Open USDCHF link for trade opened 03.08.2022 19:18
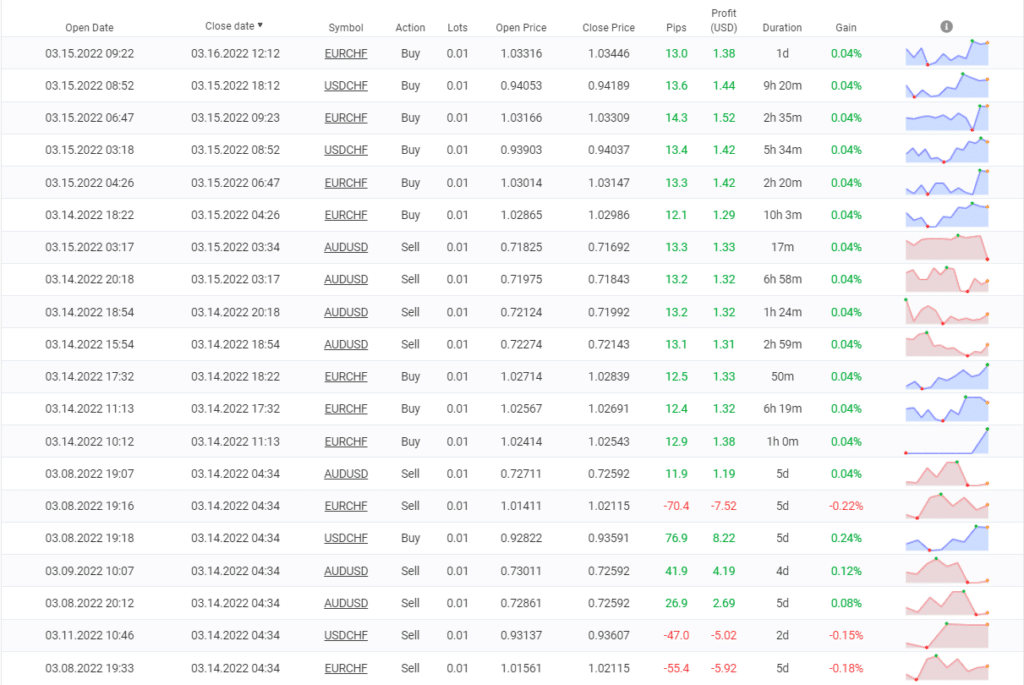The height and width of the screenshot is (685, 1024). [x=346, y=539]
